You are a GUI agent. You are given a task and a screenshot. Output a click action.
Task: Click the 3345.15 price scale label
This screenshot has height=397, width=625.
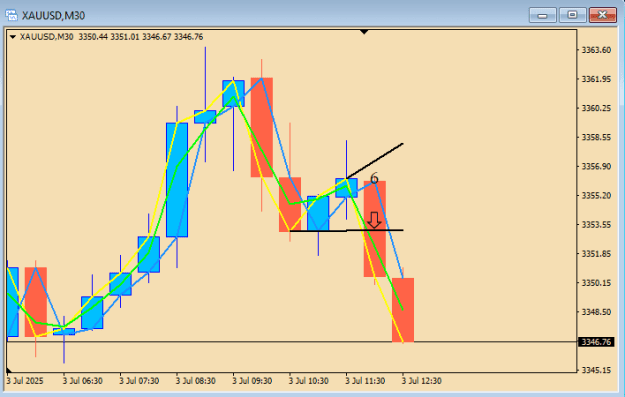point(596,370)
